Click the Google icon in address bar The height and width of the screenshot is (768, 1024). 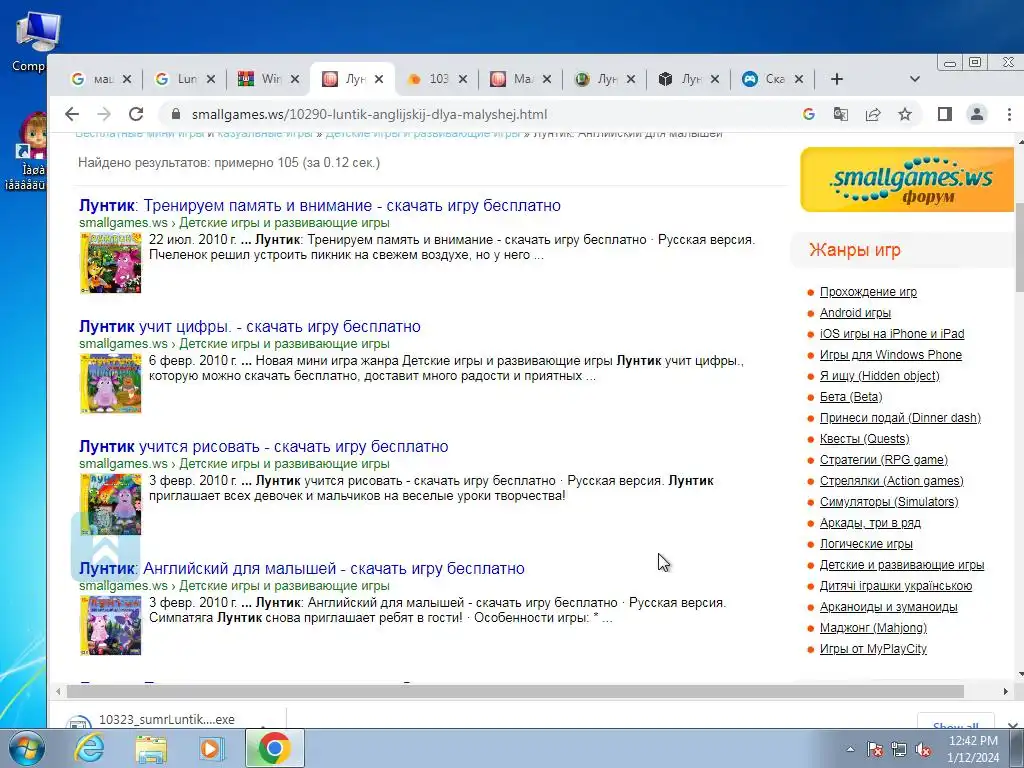(x=808, y=114)
